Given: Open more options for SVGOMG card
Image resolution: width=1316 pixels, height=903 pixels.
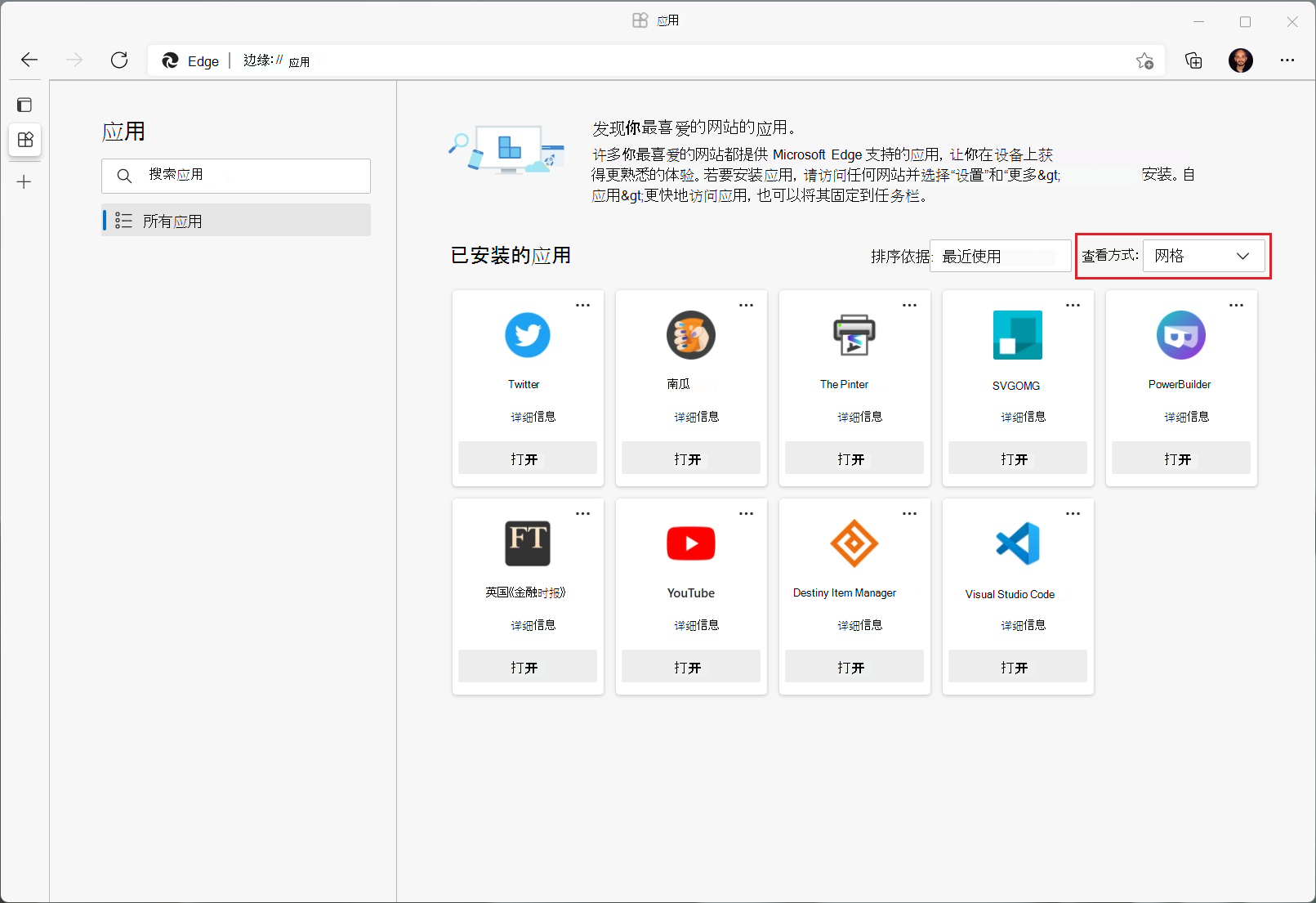Looking at the screenshot, I should pyautogui.click(x=1073, y=306).
